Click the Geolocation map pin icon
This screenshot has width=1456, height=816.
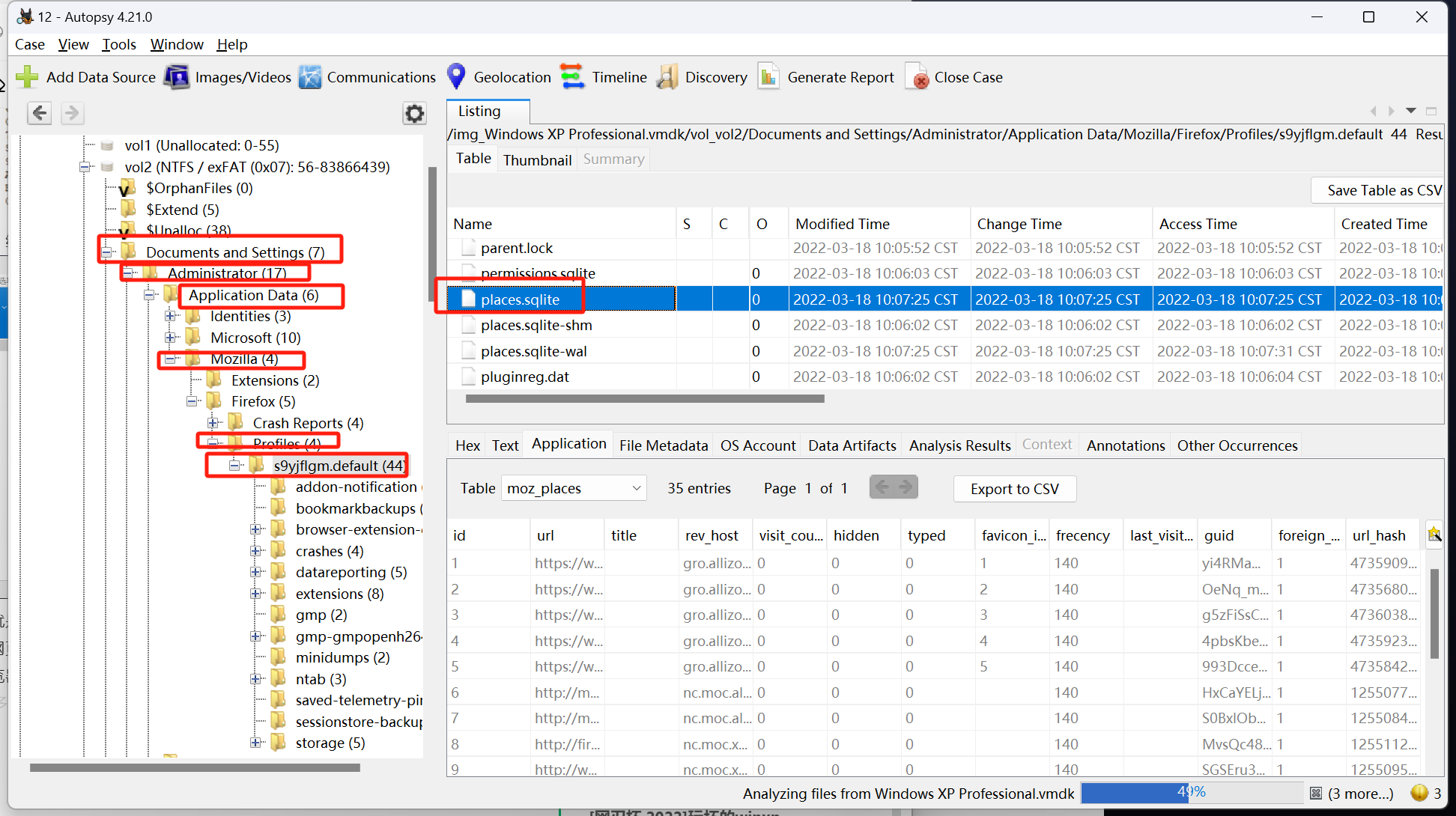click(x=456, y=76)
